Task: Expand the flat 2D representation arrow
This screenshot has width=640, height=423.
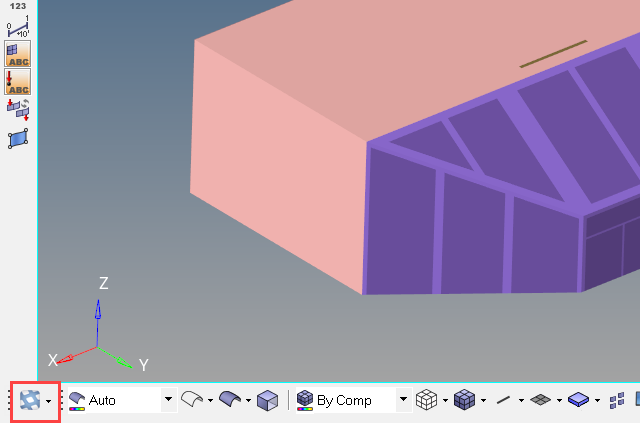Action: tap(559, 401)
